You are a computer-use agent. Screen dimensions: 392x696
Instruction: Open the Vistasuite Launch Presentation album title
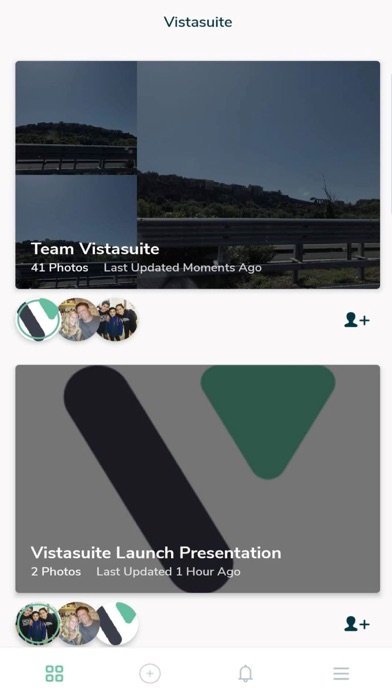point(156,553)
